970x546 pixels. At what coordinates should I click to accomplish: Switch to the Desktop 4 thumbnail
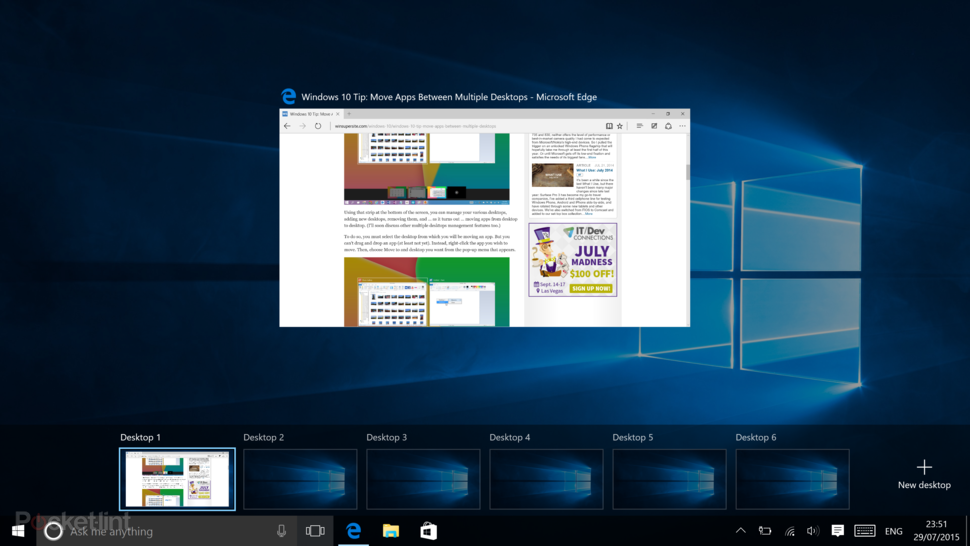[x=546, y=479]
